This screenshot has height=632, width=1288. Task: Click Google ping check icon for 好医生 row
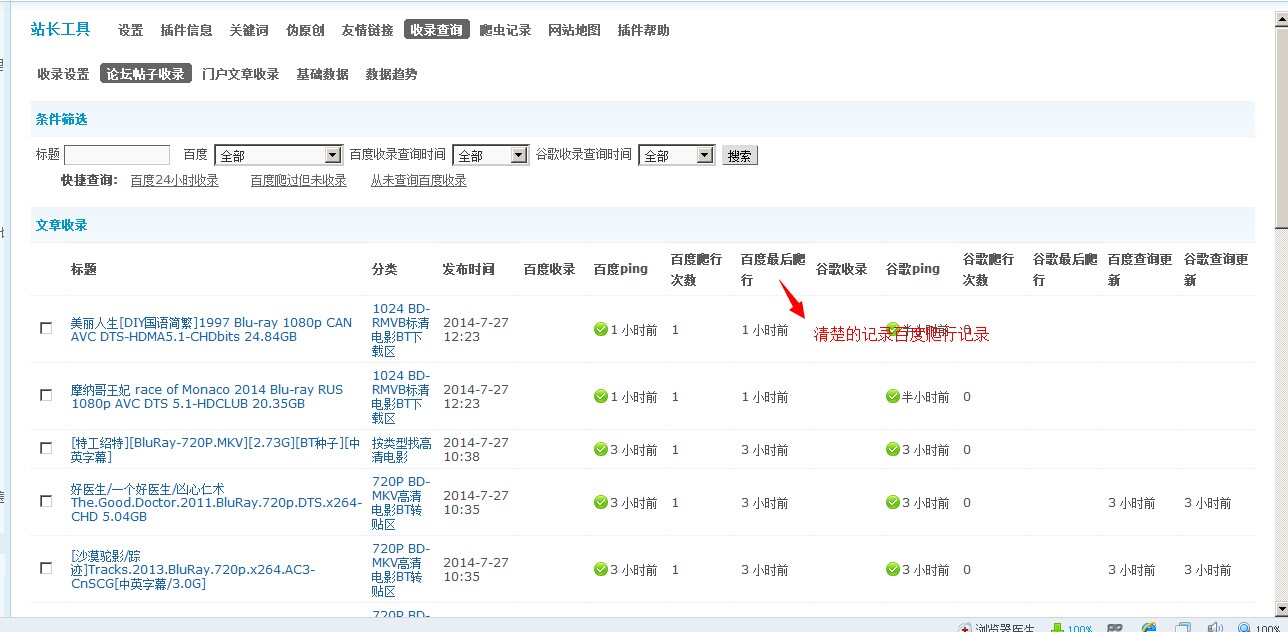892,502
